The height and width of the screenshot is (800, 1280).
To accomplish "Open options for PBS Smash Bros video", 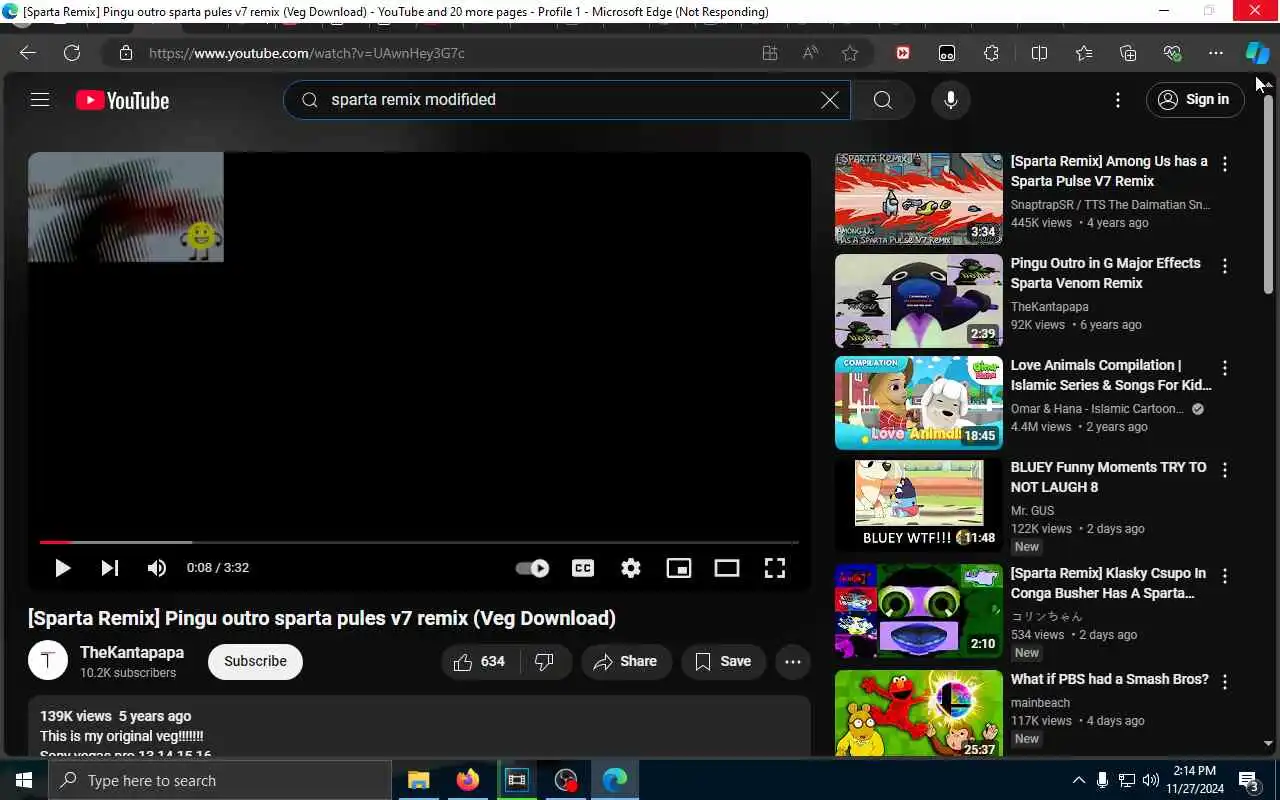I will click(x=1225, y=682).
